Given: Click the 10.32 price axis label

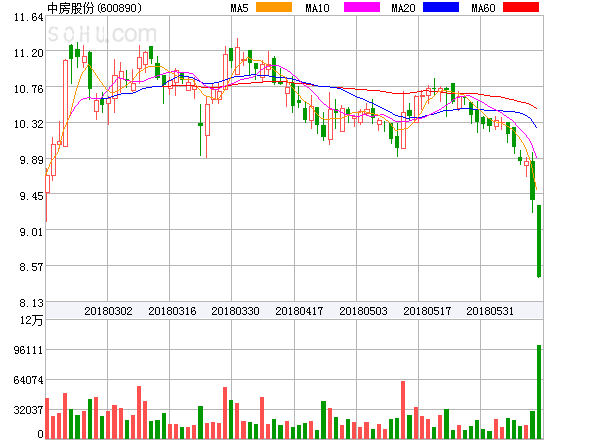Looking at the screenshot, I should 29,124.
